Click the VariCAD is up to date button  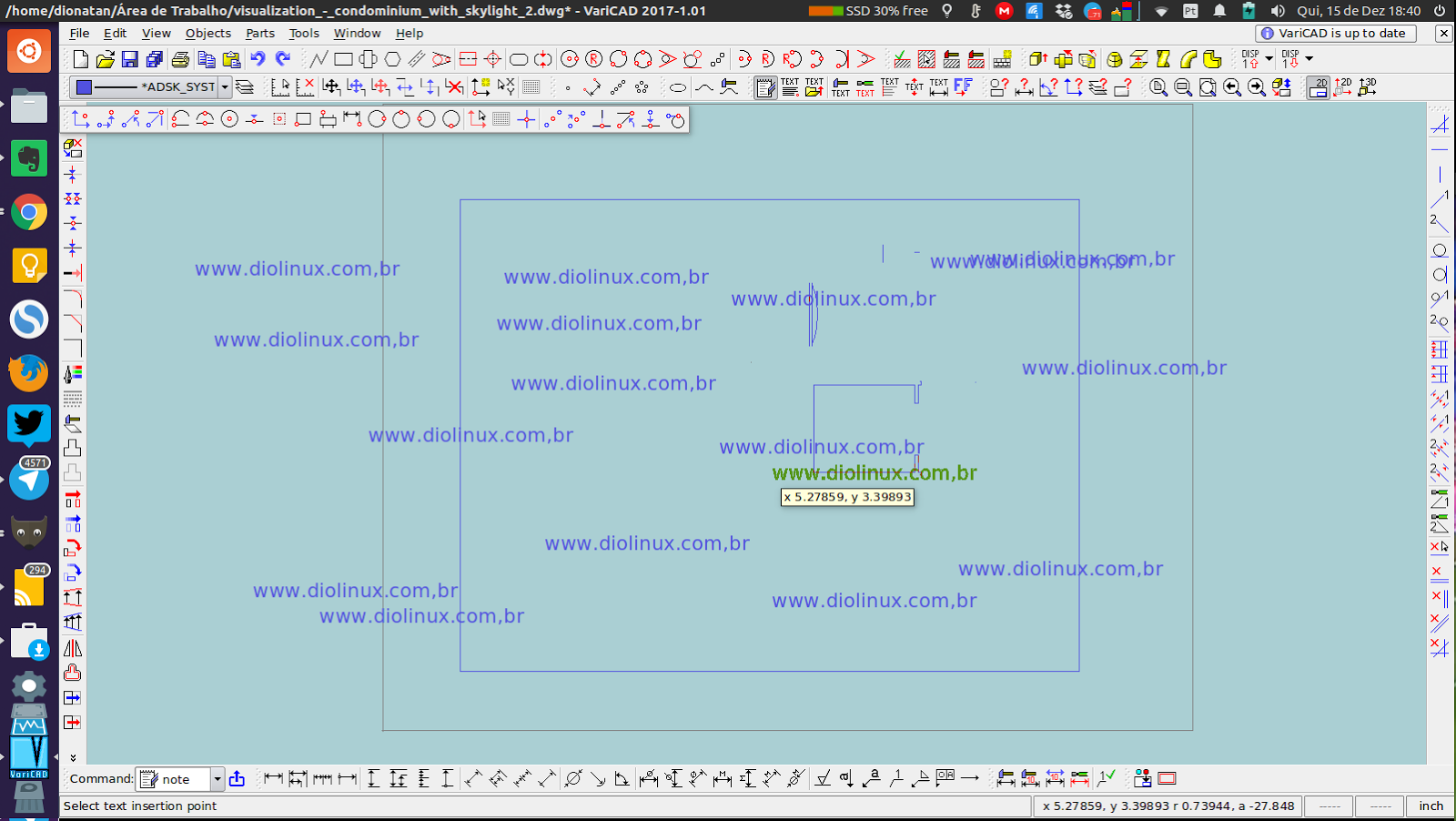point(1336,33)
